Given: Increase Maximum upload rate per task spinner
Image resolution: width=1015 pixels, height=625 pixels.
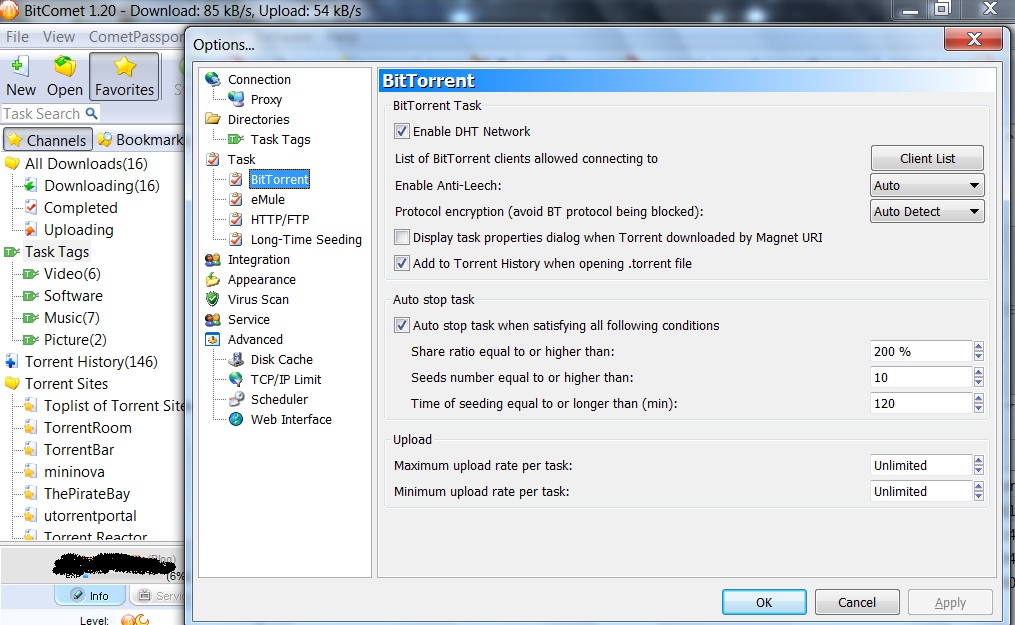Looking at the screenshot, I should pyautogui.click(x=978, y=460).
